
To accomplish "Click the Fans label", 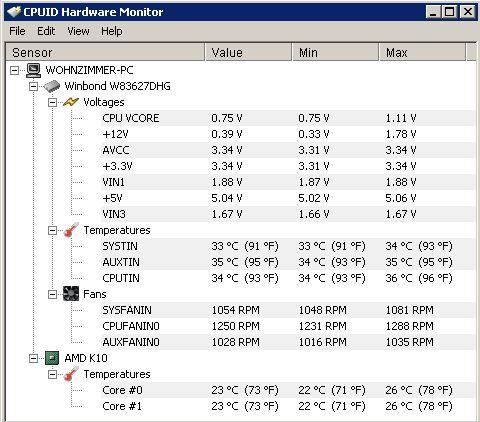I will pos(95,294).
